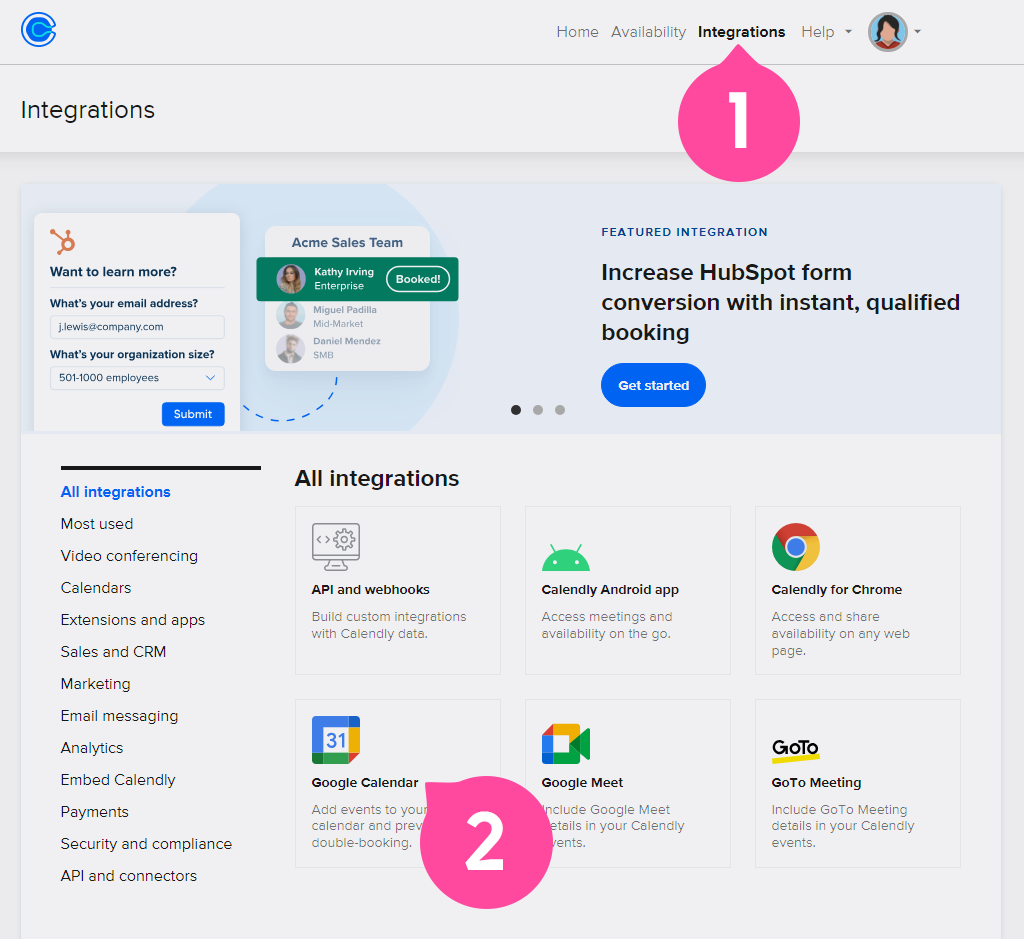Select the second carousel dot
The width and height of the screenshot is (1024, 939).
coord(537,410)
